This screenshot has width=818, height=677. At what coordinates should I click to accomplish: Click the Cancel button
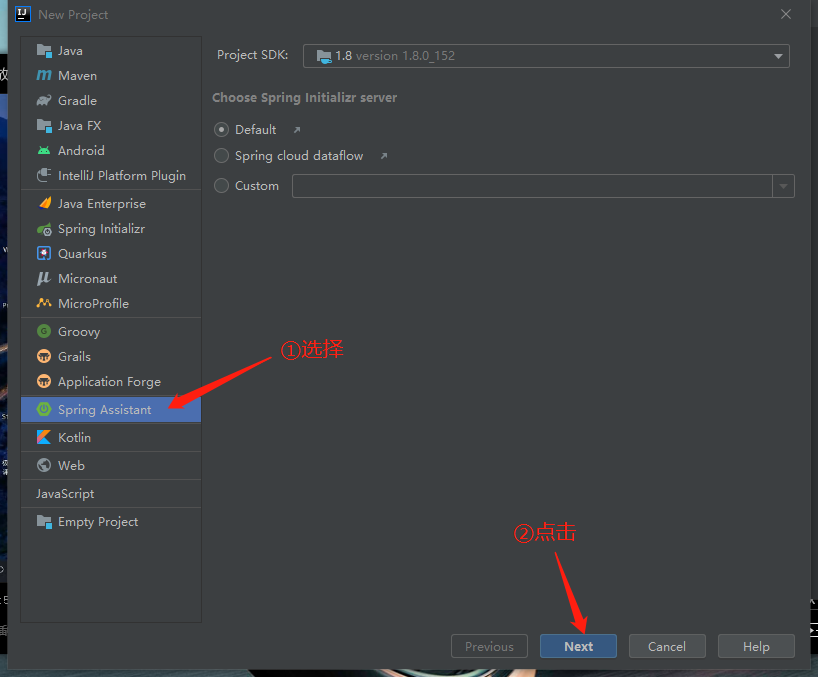pos(667,646)
